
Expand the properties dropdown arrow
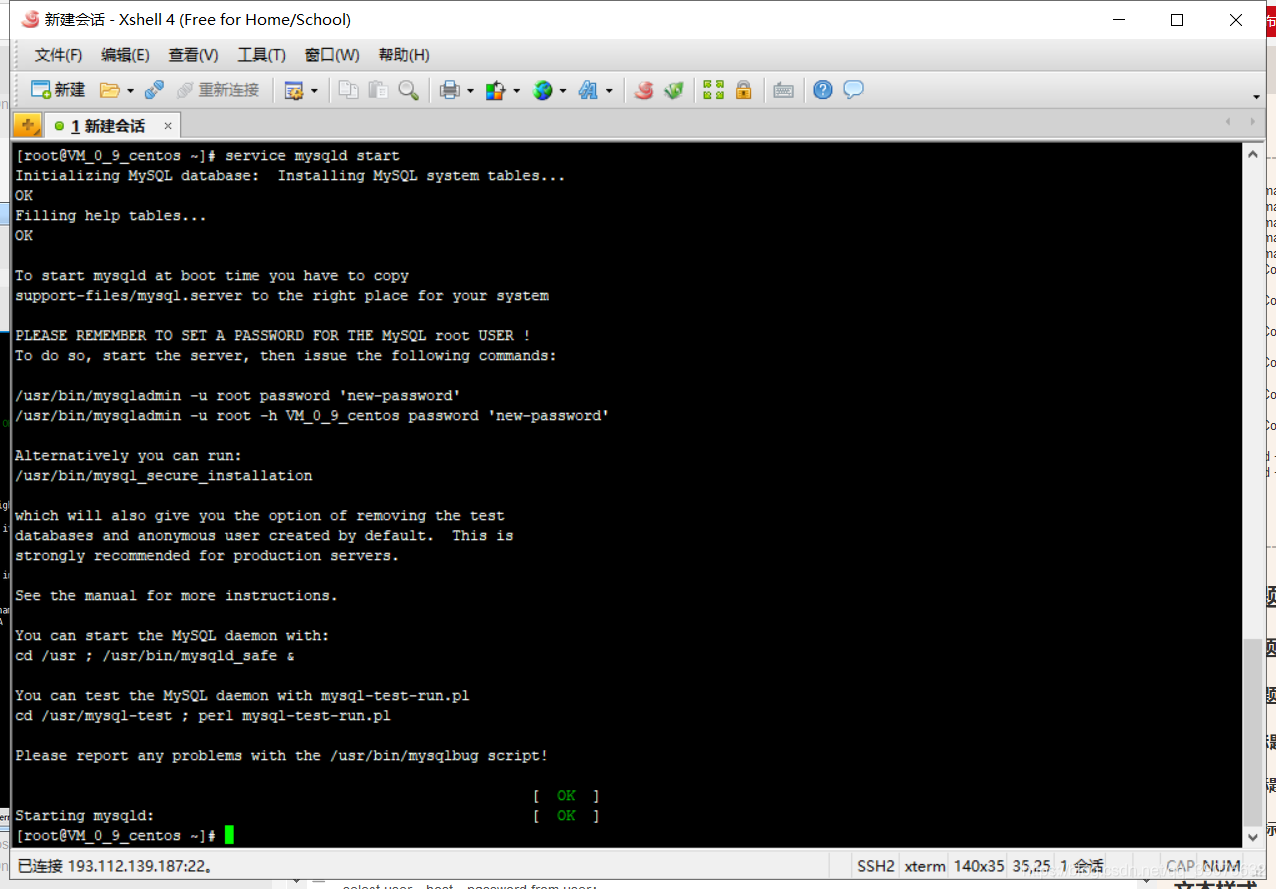point(314,91)
